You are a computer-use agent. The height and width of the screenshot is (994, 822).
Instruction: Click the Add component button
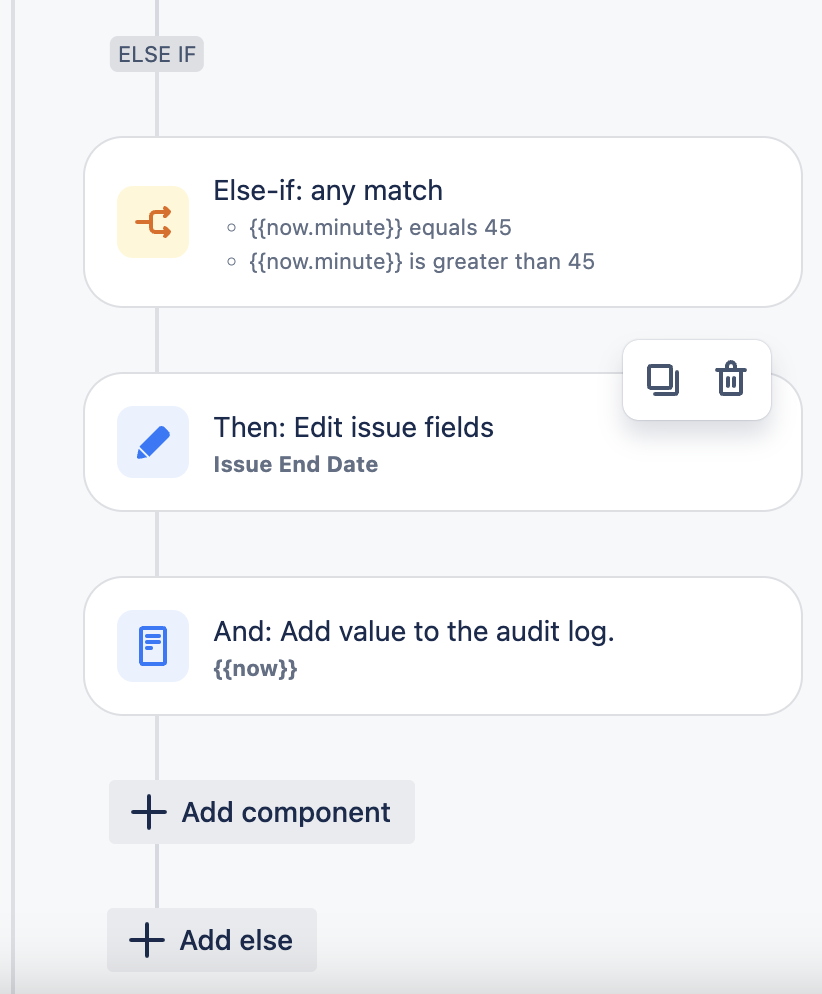point(261,812)
